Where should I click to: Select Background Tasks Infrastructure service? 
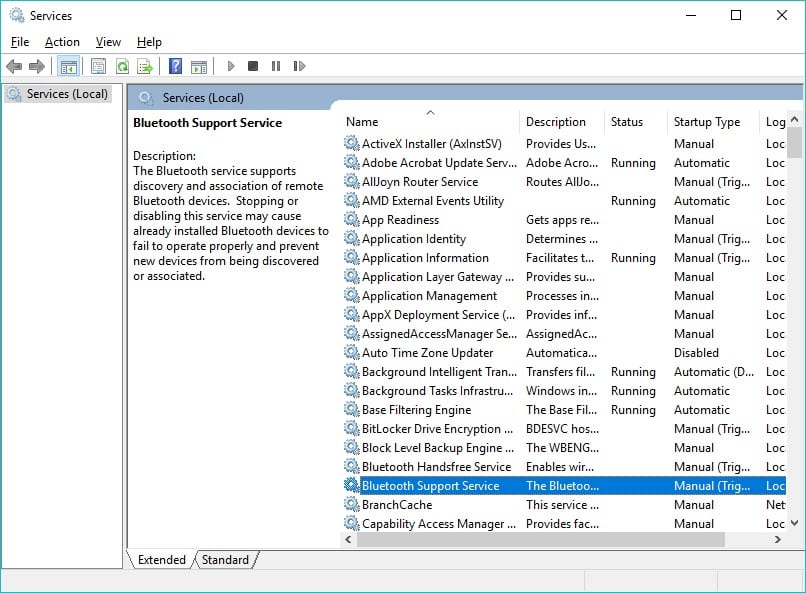[x=564, y=391]
